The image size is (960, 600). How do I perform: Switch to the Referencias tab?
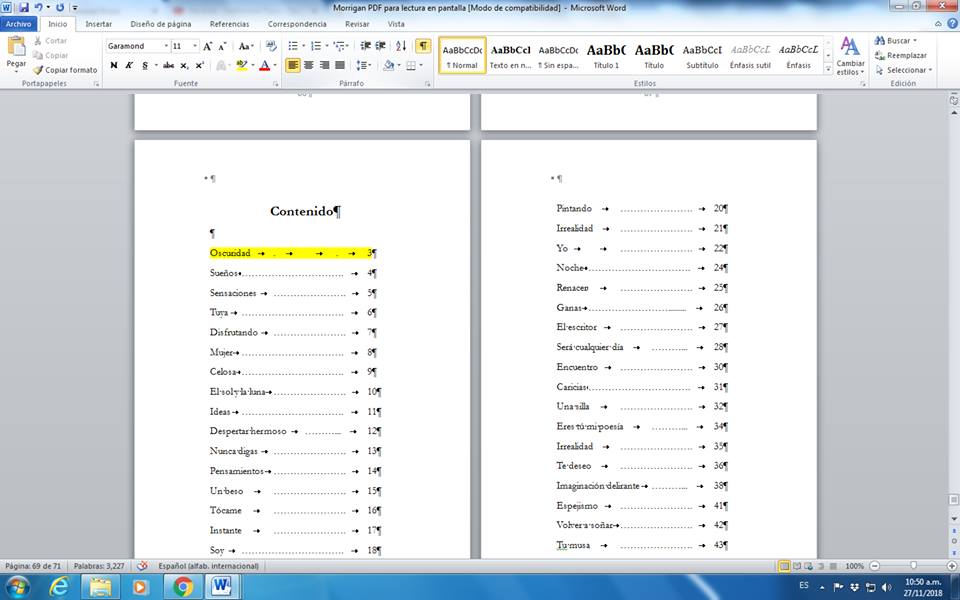[x=229, y=23]
